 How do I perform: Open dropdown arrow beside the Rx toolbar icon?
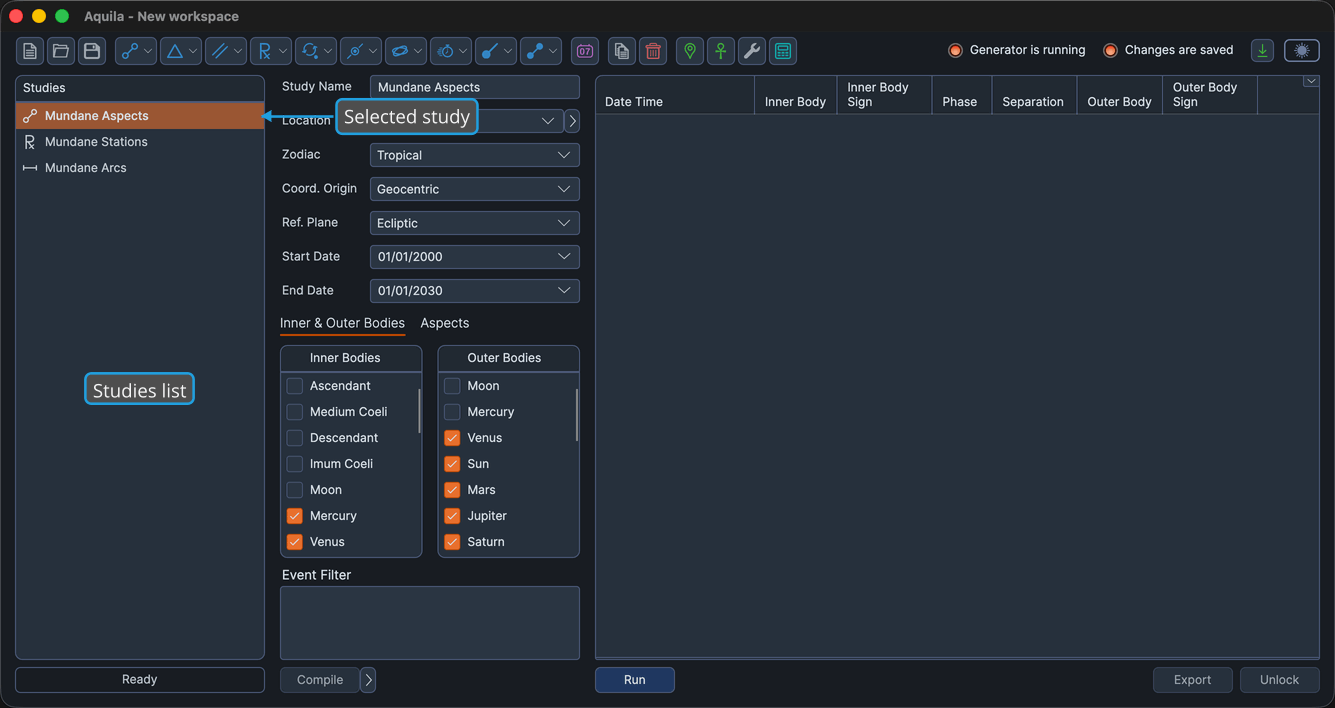284,51
